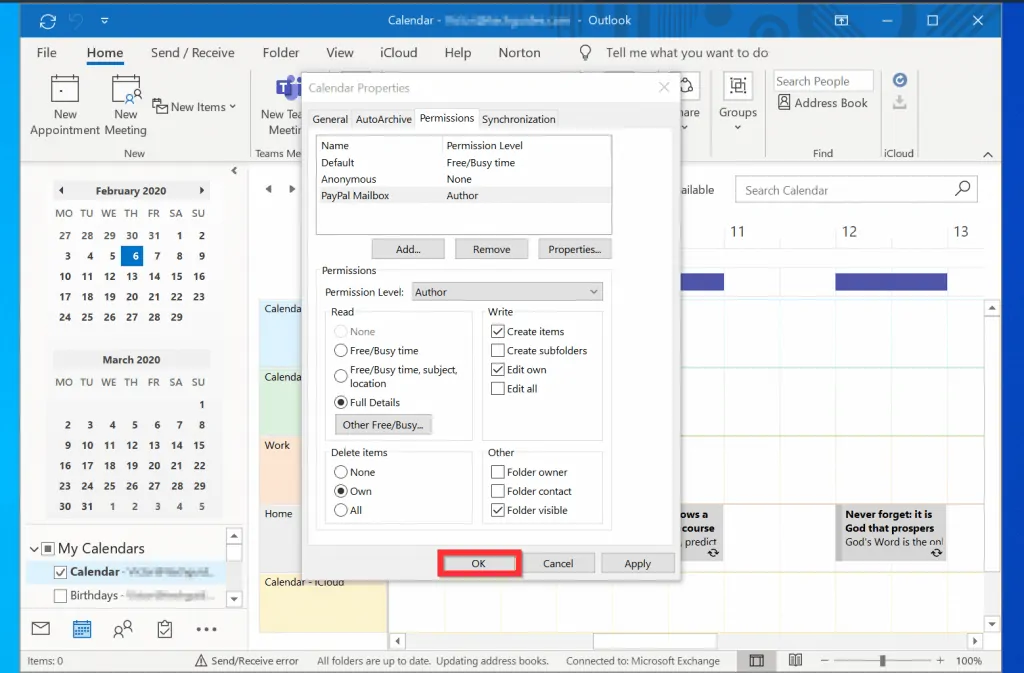Collapse the My Calendars group
The height and width of the screenshot is (673, 1024).
click(x=35, y=549)
